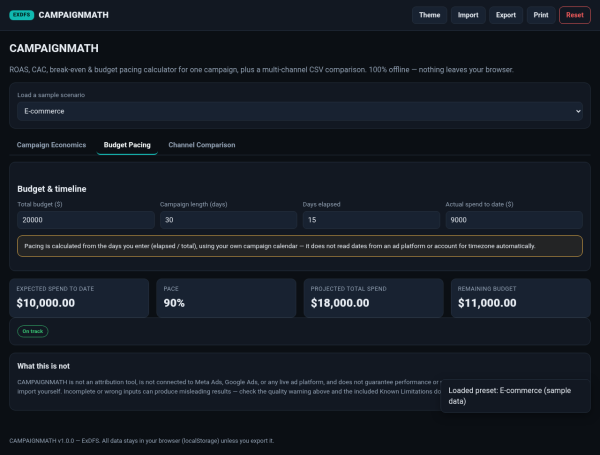Click the Budget & timeline heading
The width and height of the screenshot is (600, 455).
(52, 189)
